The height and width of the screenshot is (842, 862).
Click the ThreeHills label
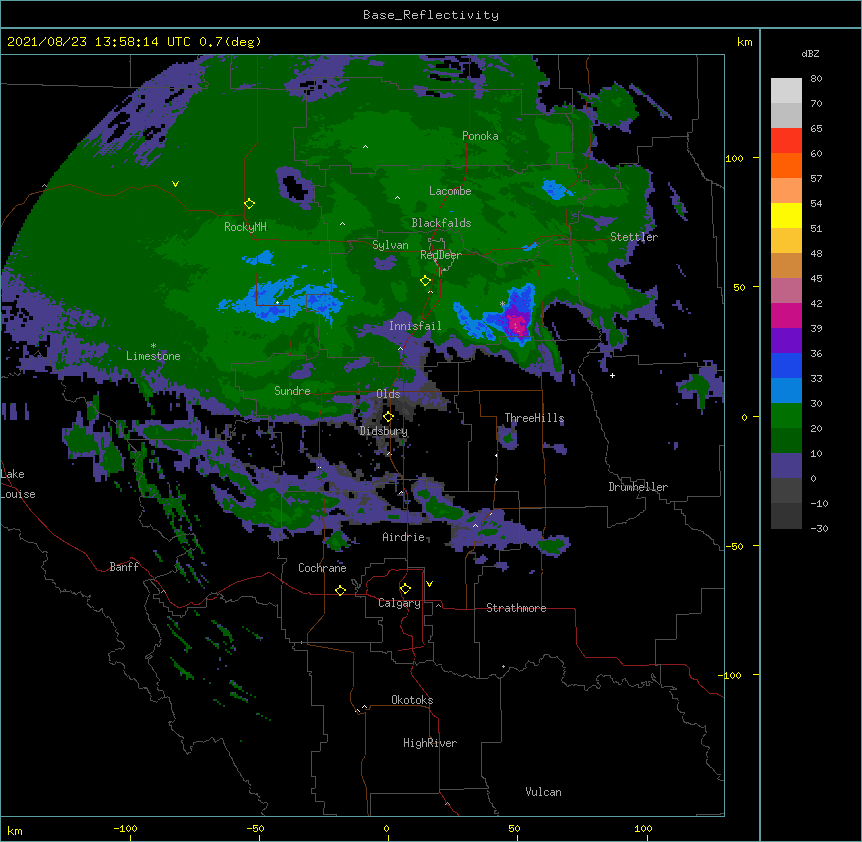tap(534, 418)
